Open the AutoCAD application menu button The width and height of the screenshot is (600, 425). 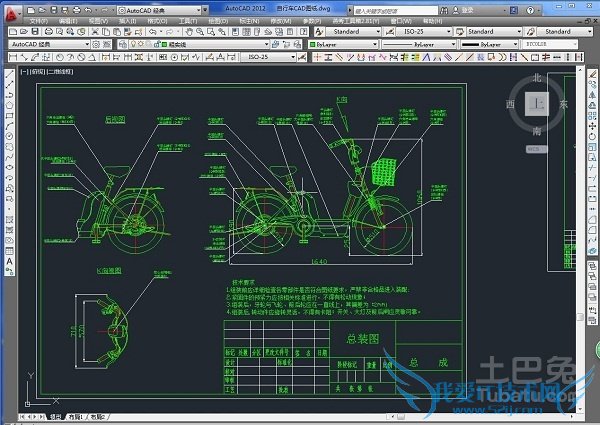tap(12, 14)
